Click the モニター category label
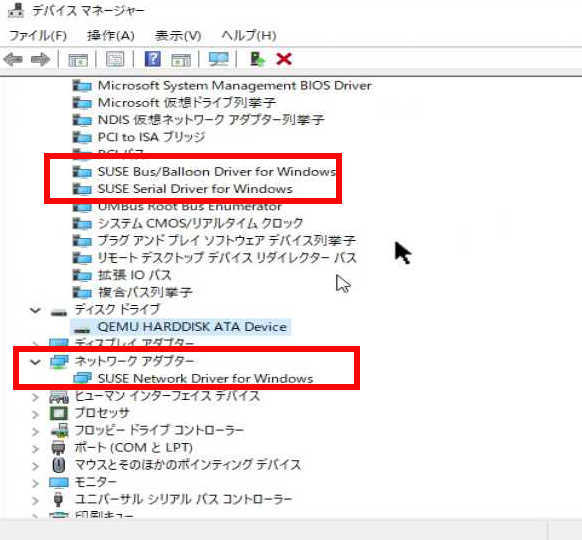This screenshot has width=582, height=540. click(x=96, y=482)
